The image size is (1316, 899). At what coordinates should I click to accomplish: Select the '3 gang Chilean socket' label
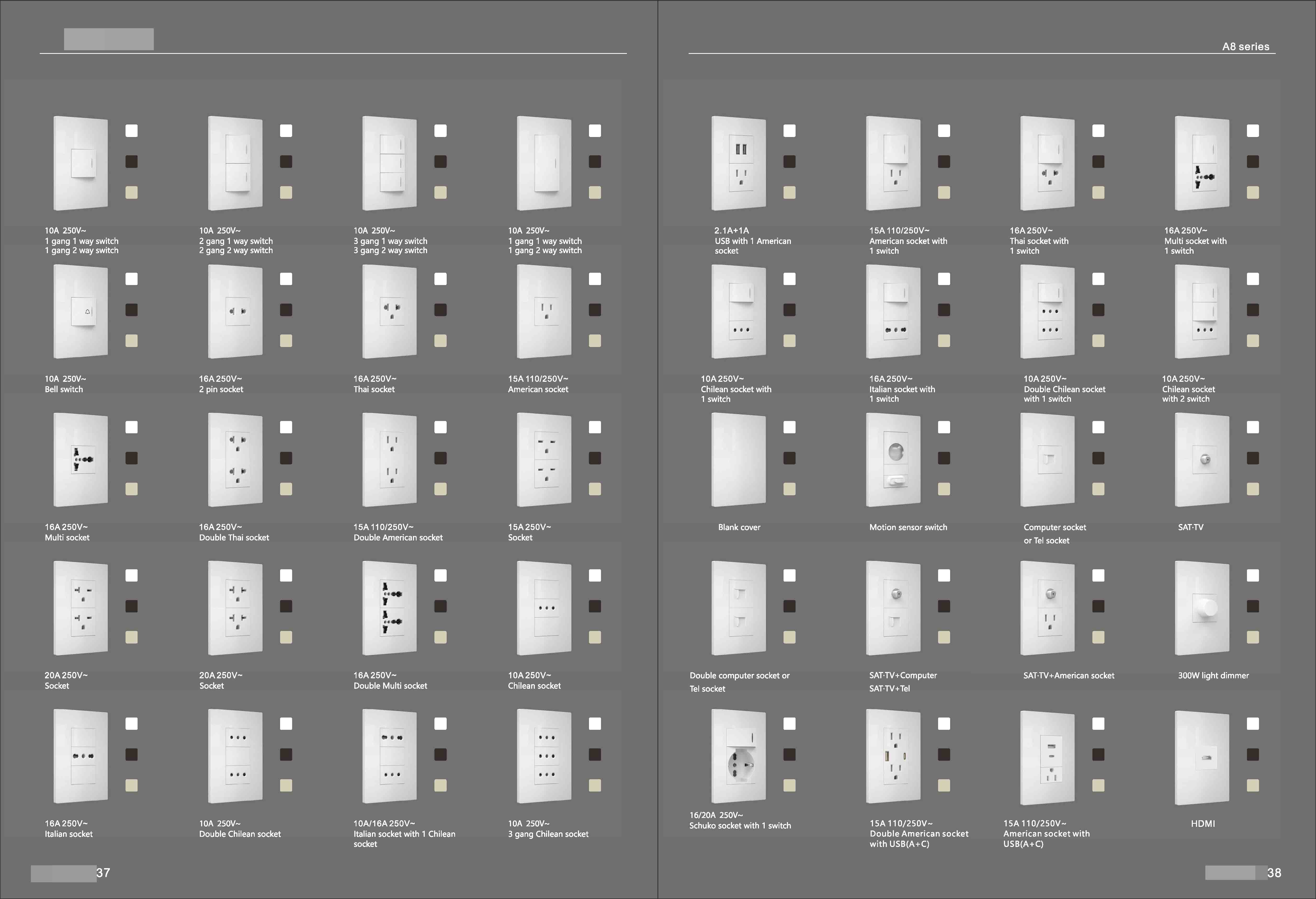coord(548,834)
